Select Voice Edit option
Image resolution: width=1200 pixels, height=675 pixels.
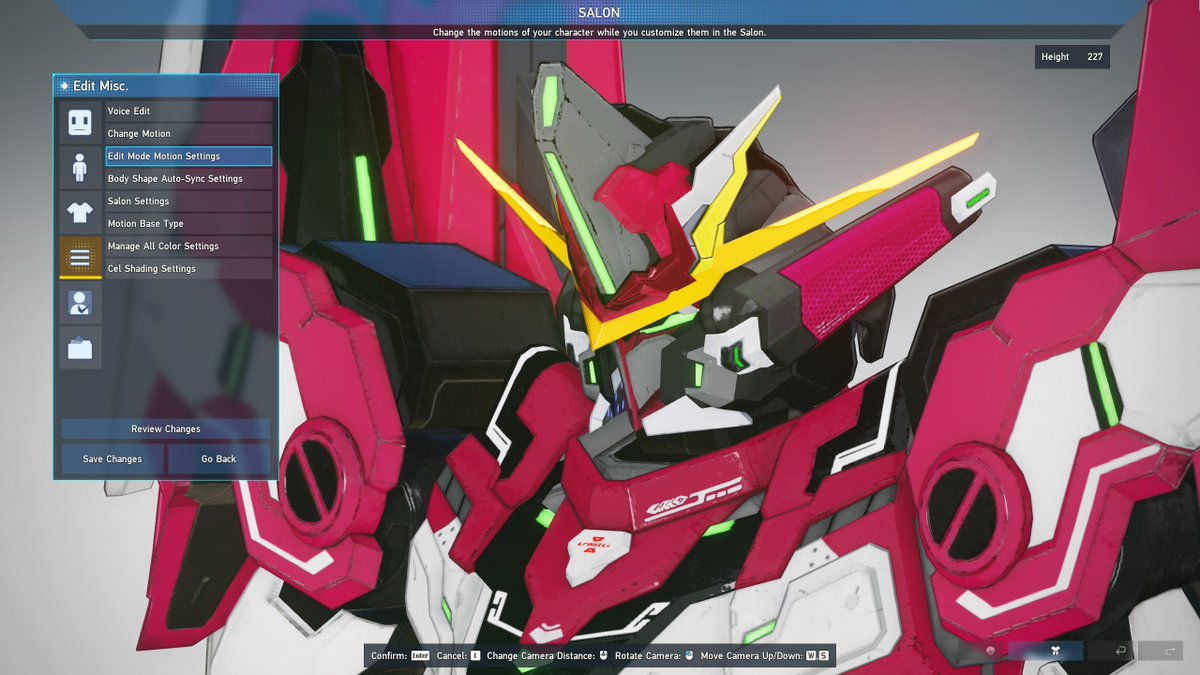tap(189, 111)
